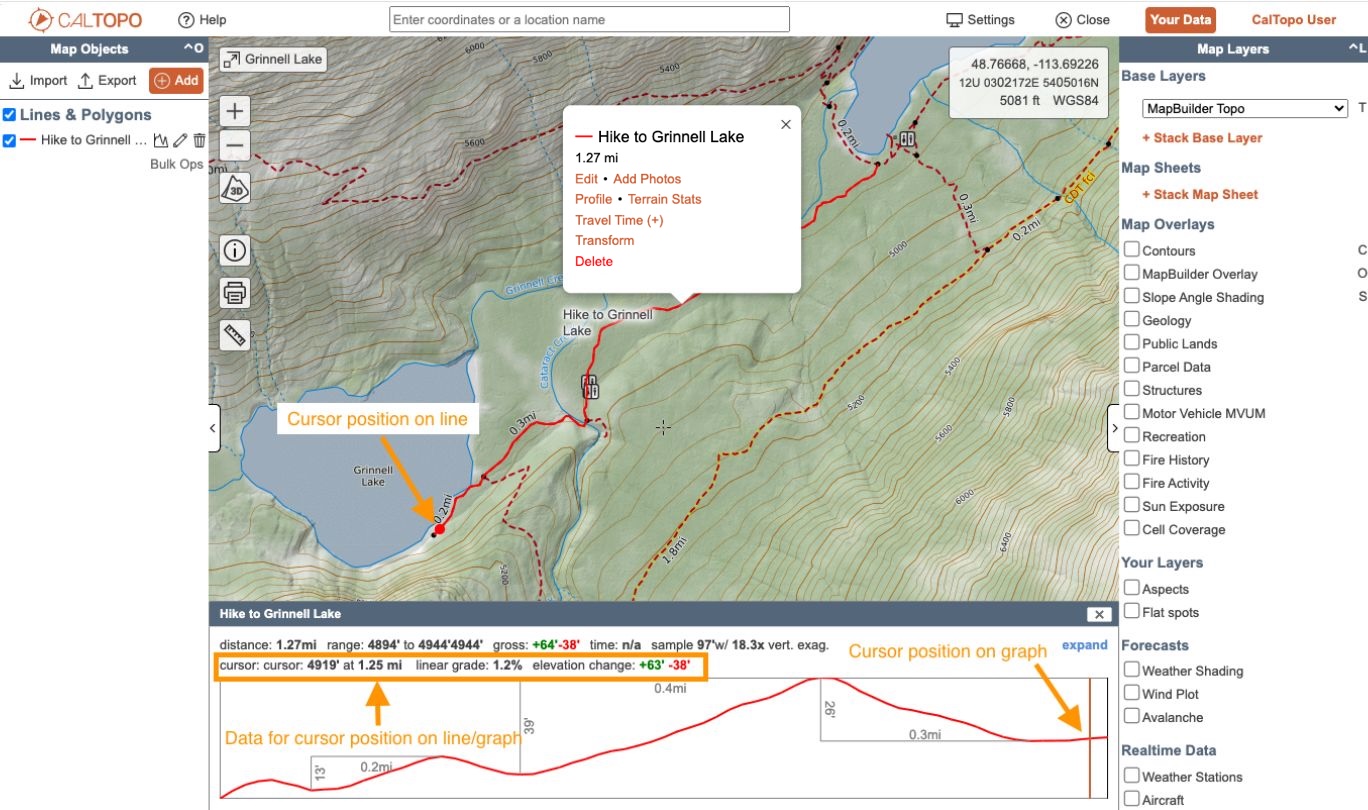Zoom in using the plus icon
Image resolution: width=1368 pixels, height=810 pixels.
click(x=234, y=110)
